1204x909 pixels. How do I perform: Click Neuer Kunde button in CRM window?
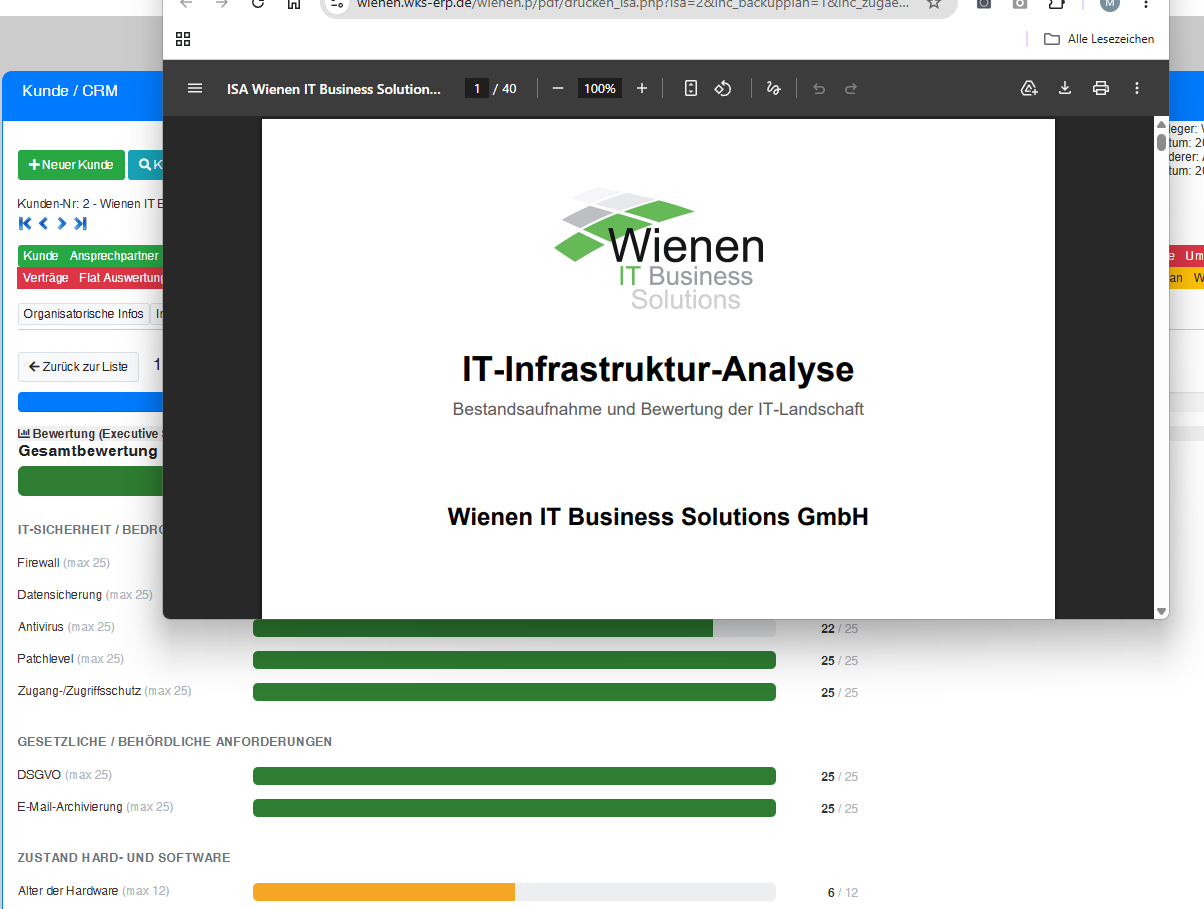71,165
